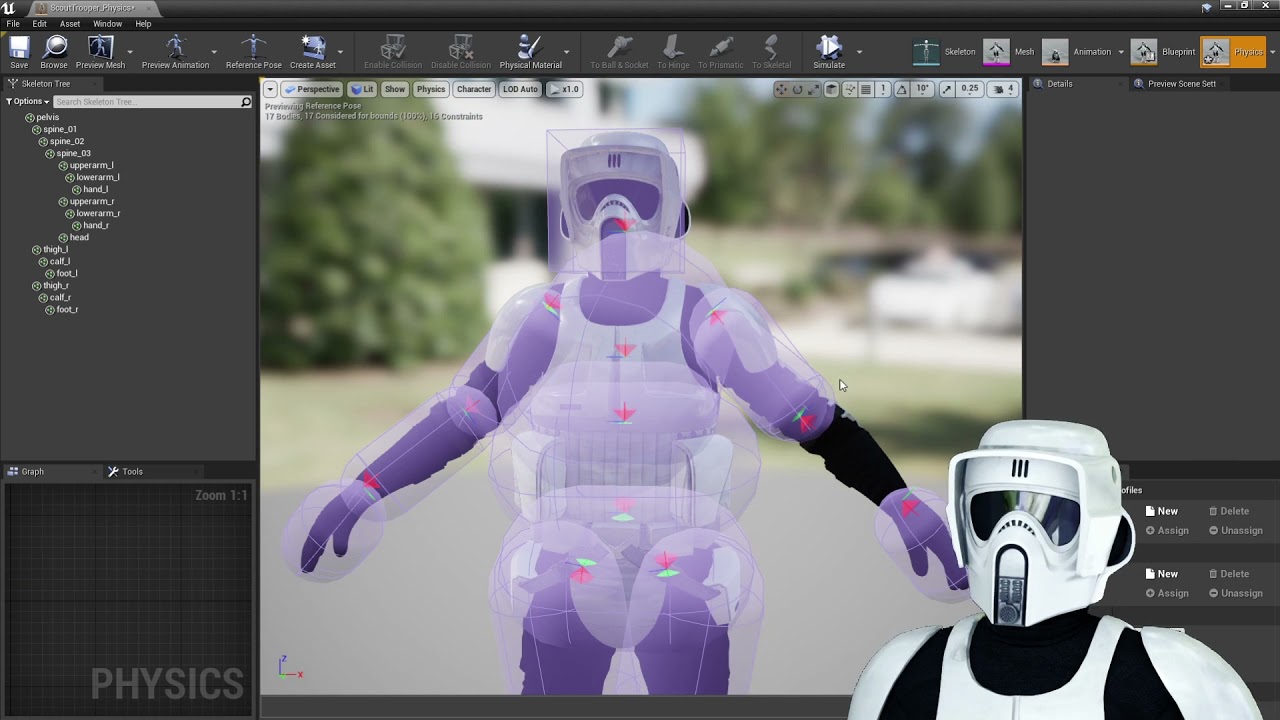Browse to asset in Content Browser
Image resolution: width=1280 pixels, height=720 pixels.
[54, 52]
